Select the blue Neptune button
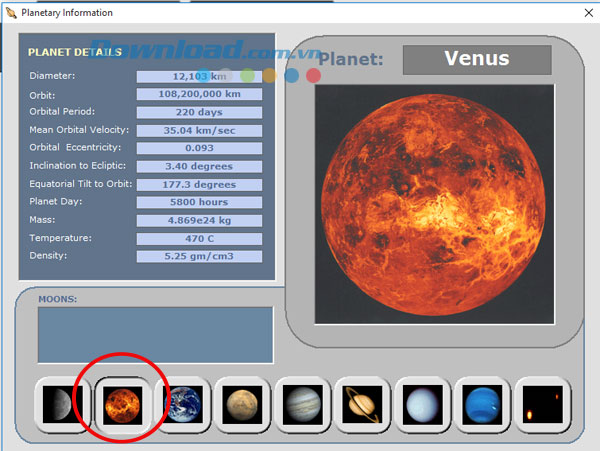600x451 pixels. (x=484, y=405)
